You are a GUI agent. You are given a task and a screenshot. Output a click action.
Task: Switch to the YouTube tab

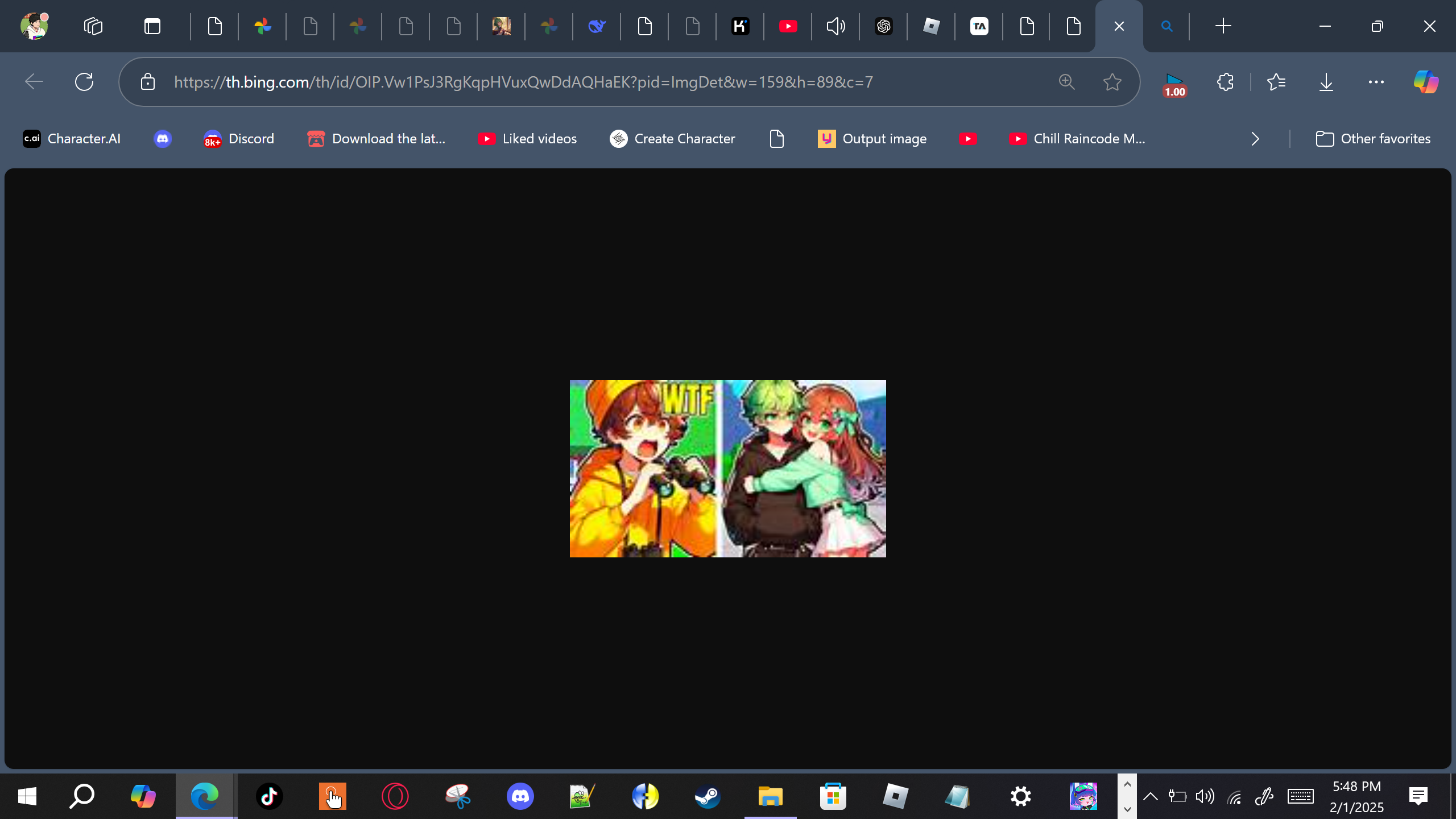coord(788,26)
